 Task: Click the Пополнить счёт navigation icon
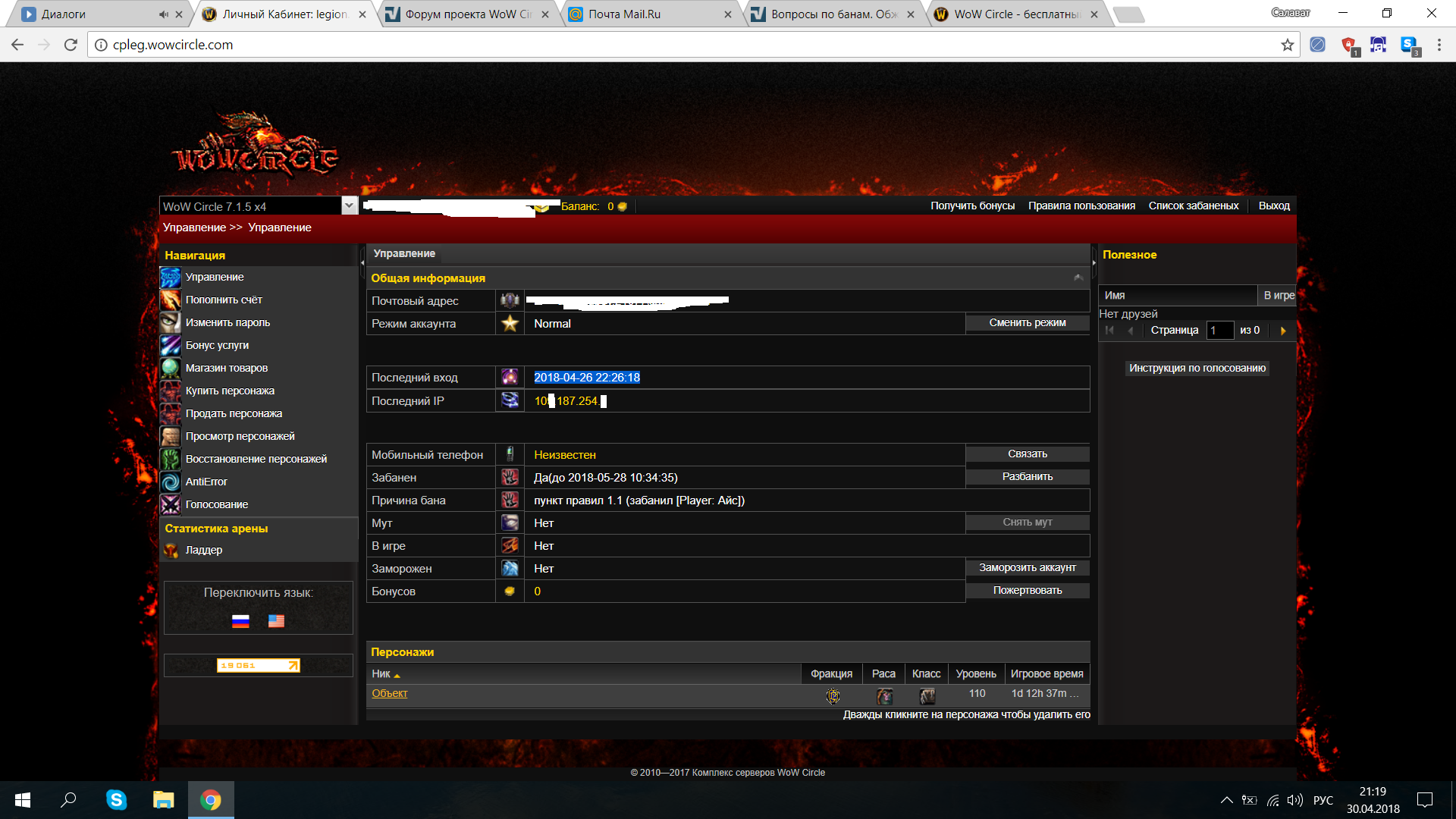[171, 300]
